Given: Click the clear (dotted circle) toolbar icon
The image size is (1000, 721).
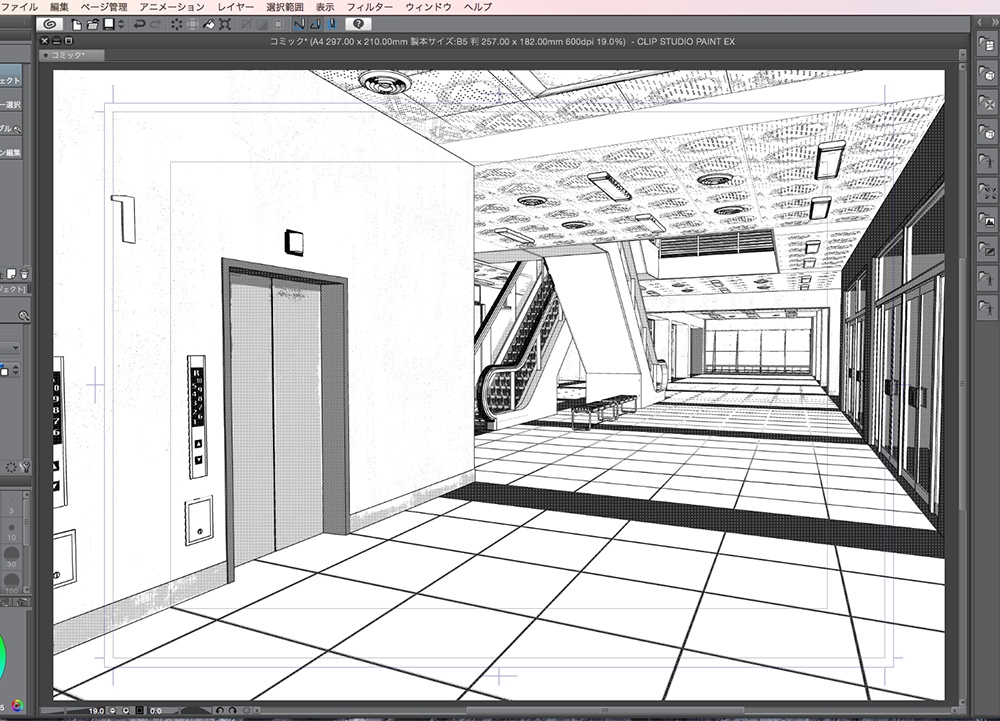Looking at the screenshot, I should click(176, 24).
